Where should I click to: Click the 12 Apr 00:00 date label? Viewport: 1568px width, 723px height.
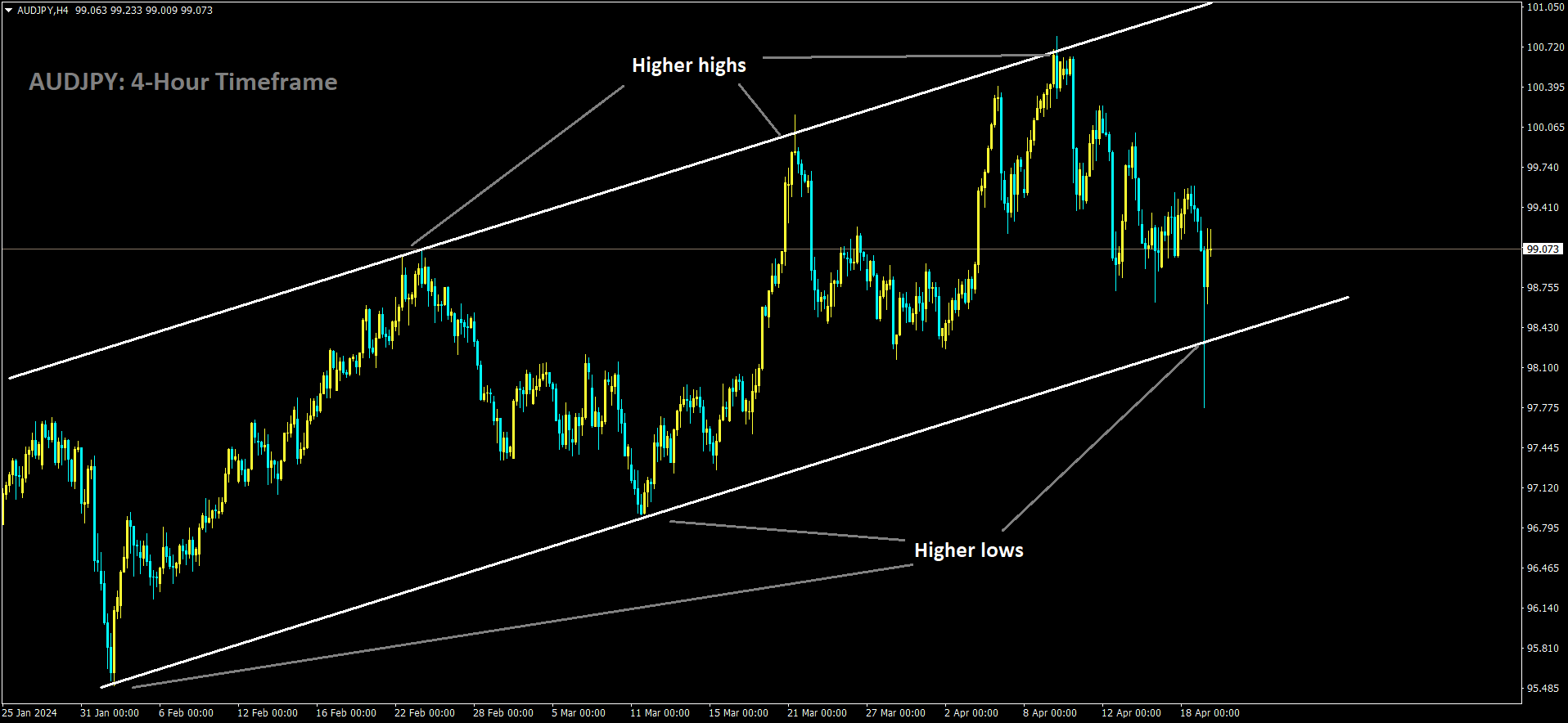pos(1131,713)
